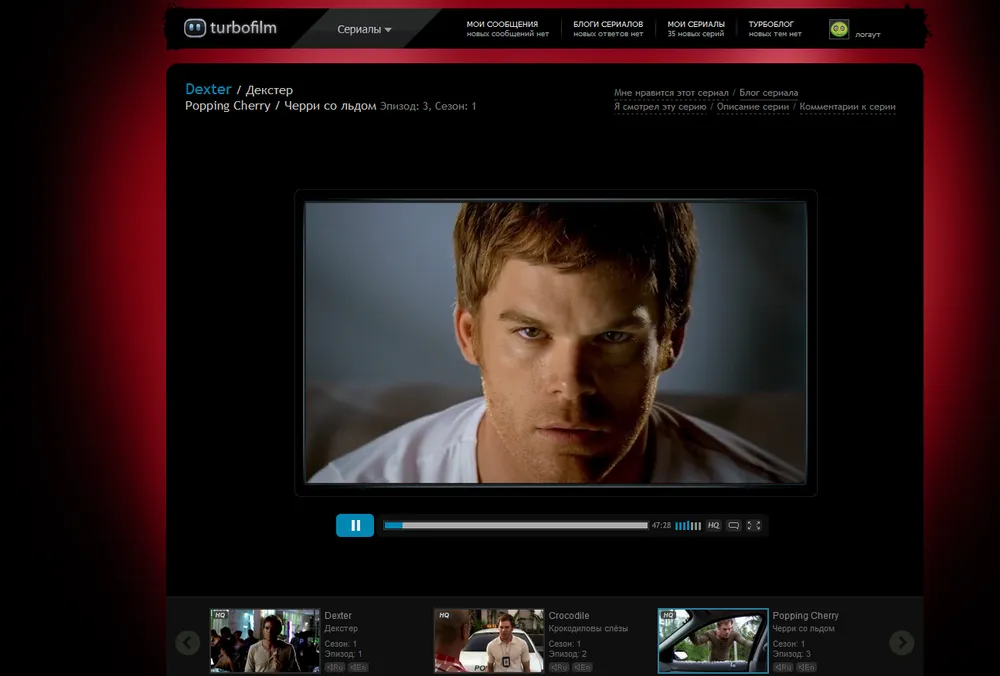Mark episode watched via Я смотрел эту серию
The image size is (1000, 676).
pos(660,107)
